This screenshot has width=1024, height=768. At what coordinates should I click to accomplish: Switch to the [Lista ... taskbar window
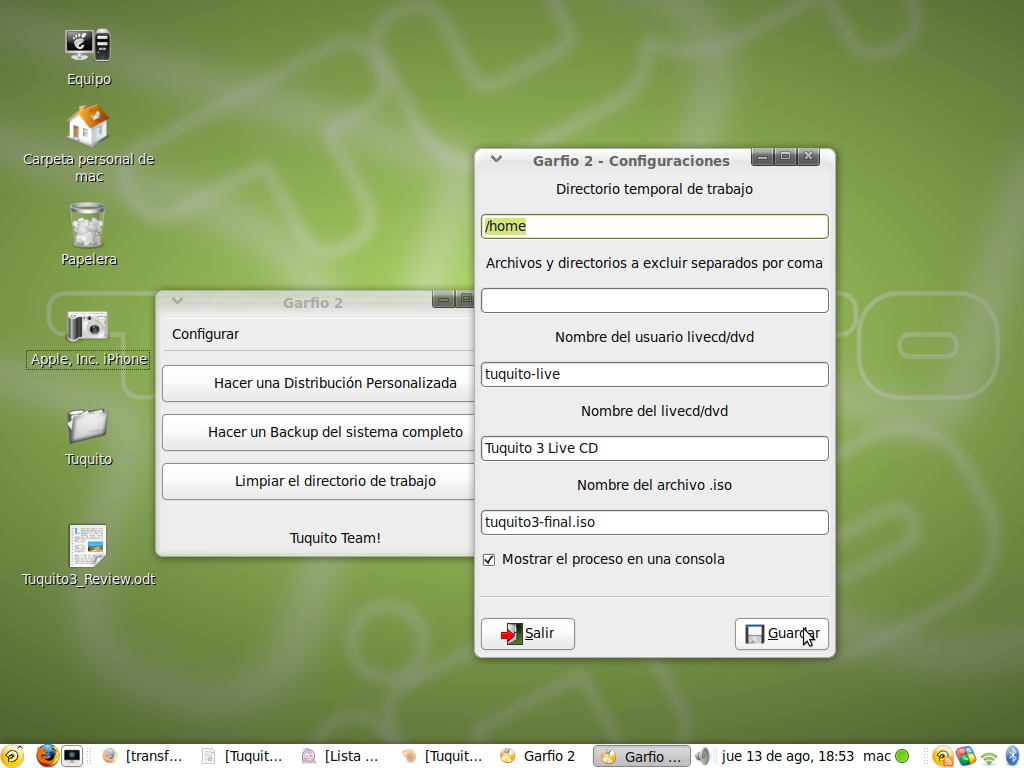click(x=340, y=756)
